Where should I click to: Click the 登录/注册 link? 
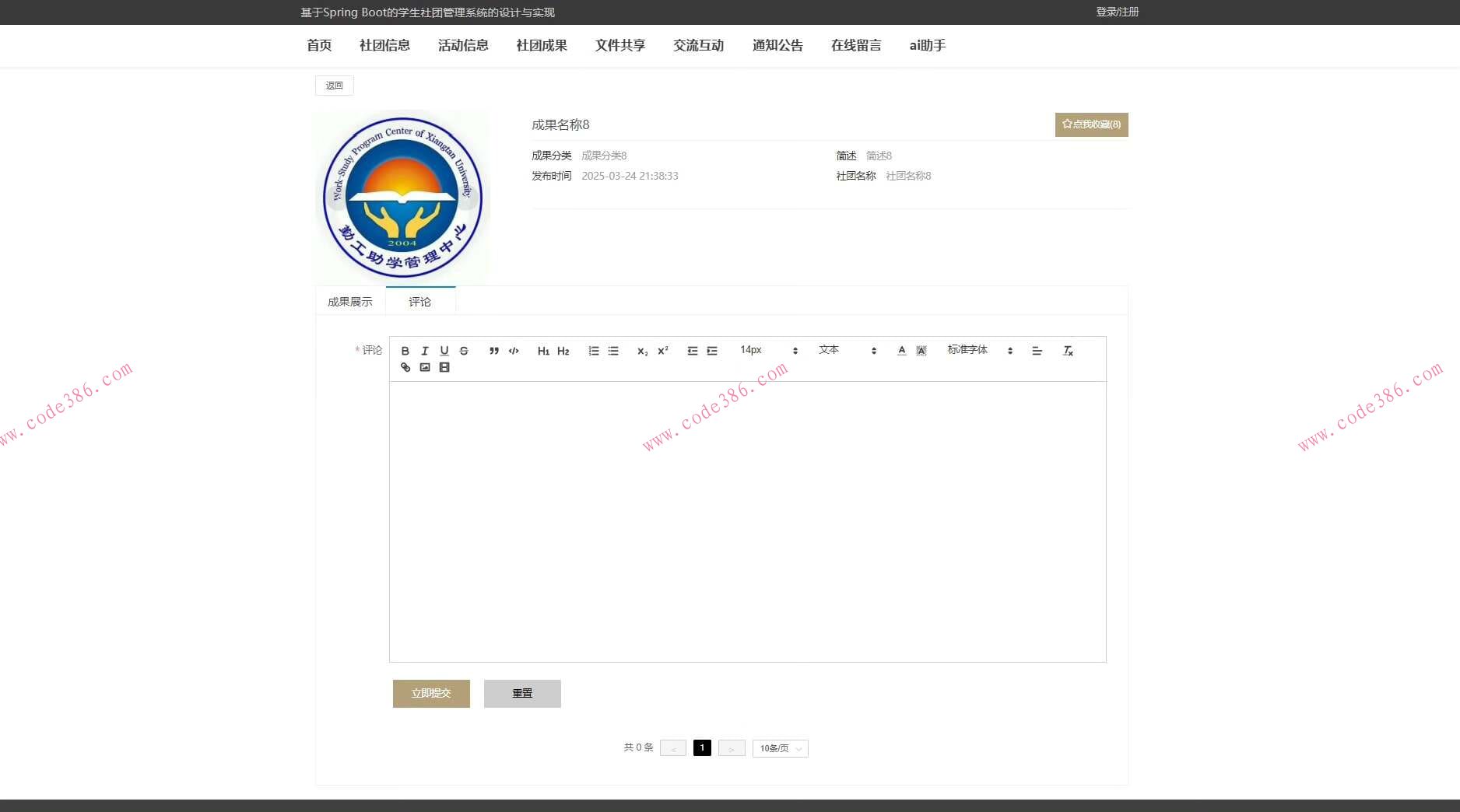[1118, 12]
